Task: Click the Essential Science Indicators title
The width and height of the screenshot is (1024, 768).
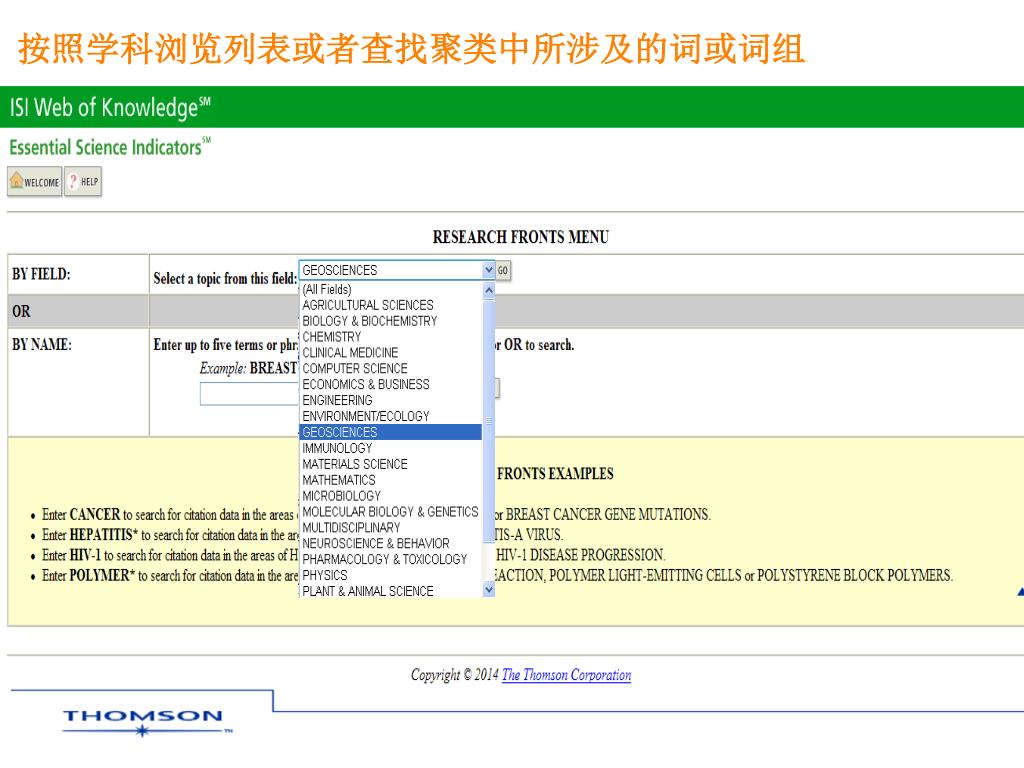Action: tap(110, 148)
